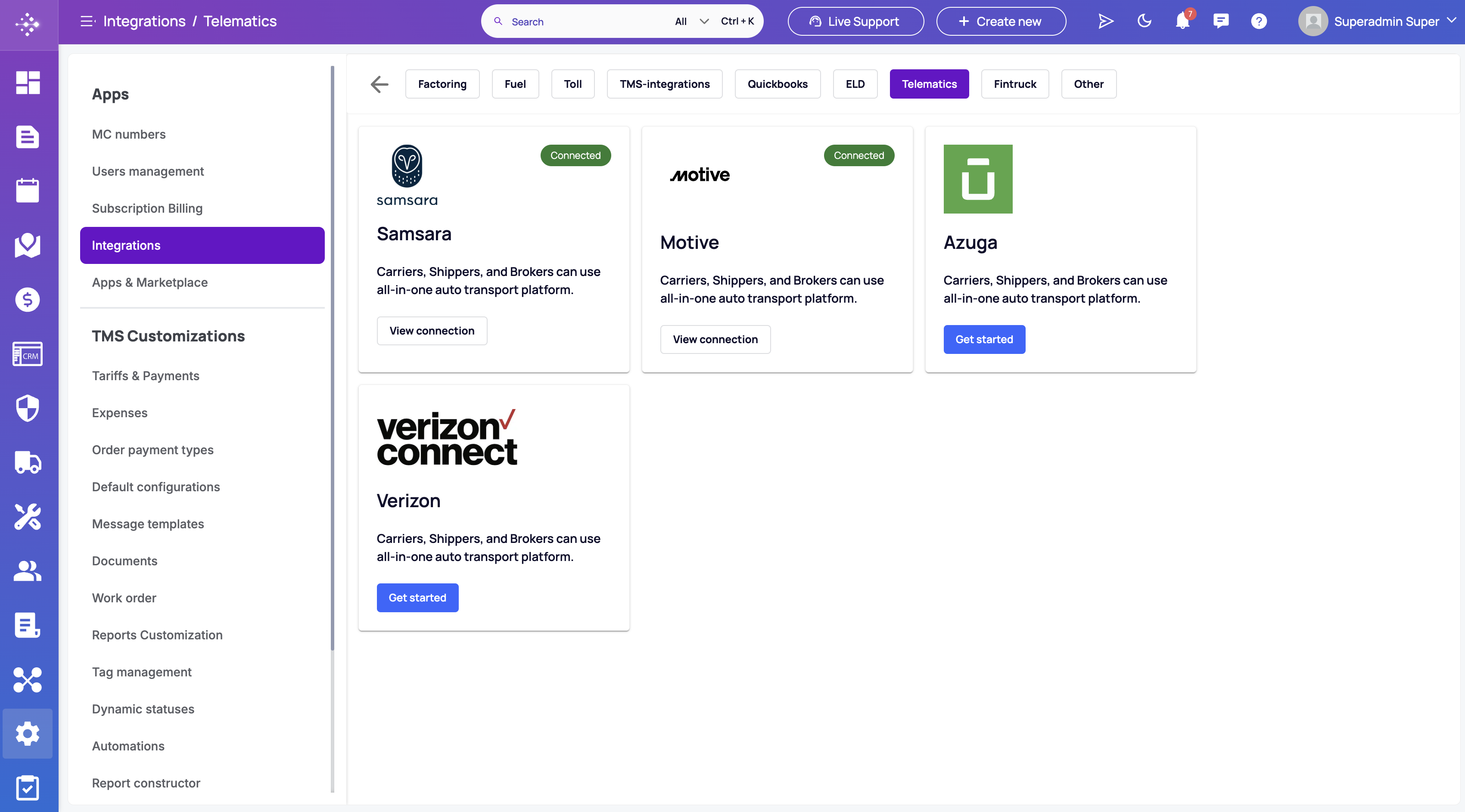Click the wrench maintenance sidebar icon
This screenshot has height=812, width=1465.
coord(27,517)
